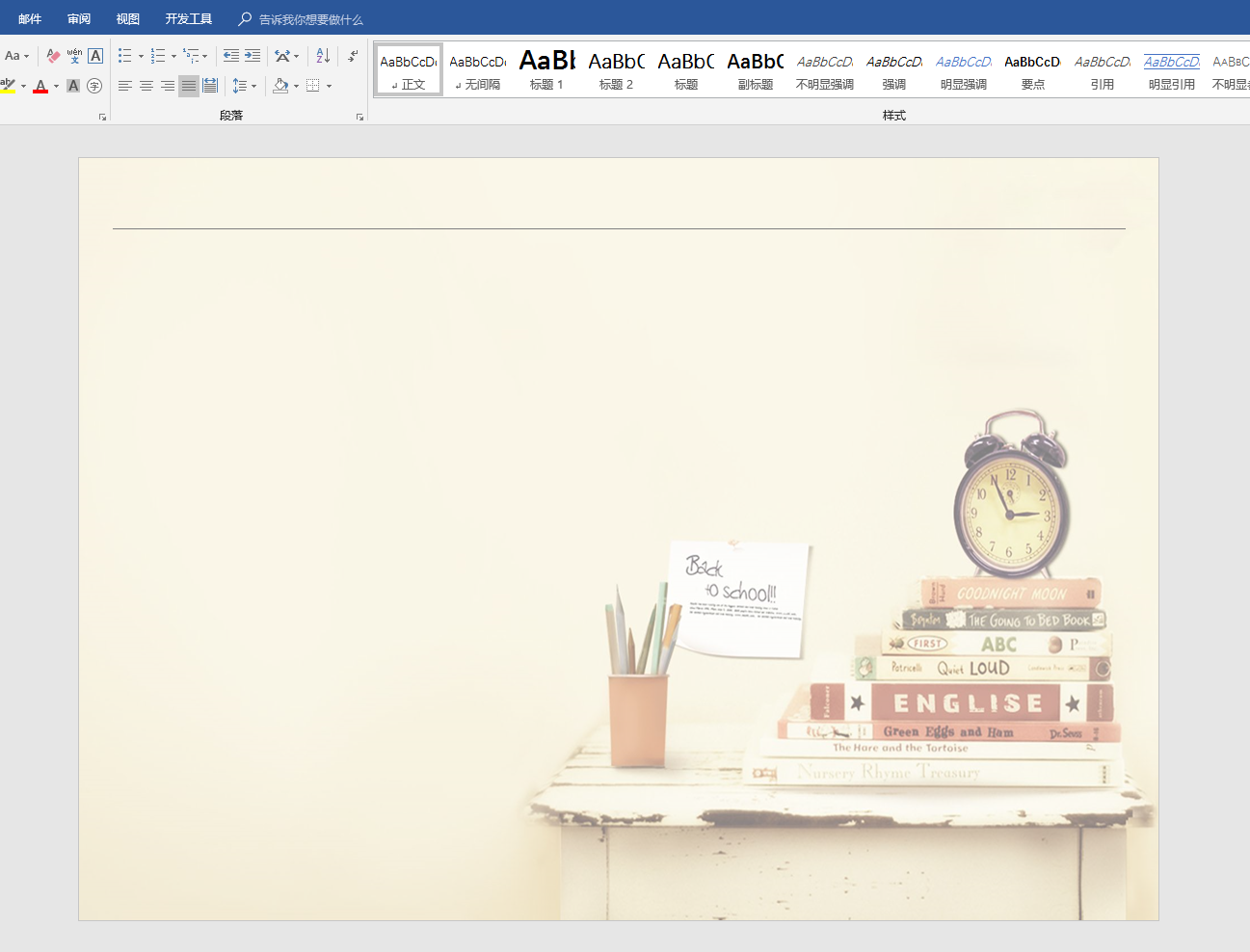The height and width of the screenshot is (952, 1250).
Task: Click the document header line area
Action: point(619,228)
